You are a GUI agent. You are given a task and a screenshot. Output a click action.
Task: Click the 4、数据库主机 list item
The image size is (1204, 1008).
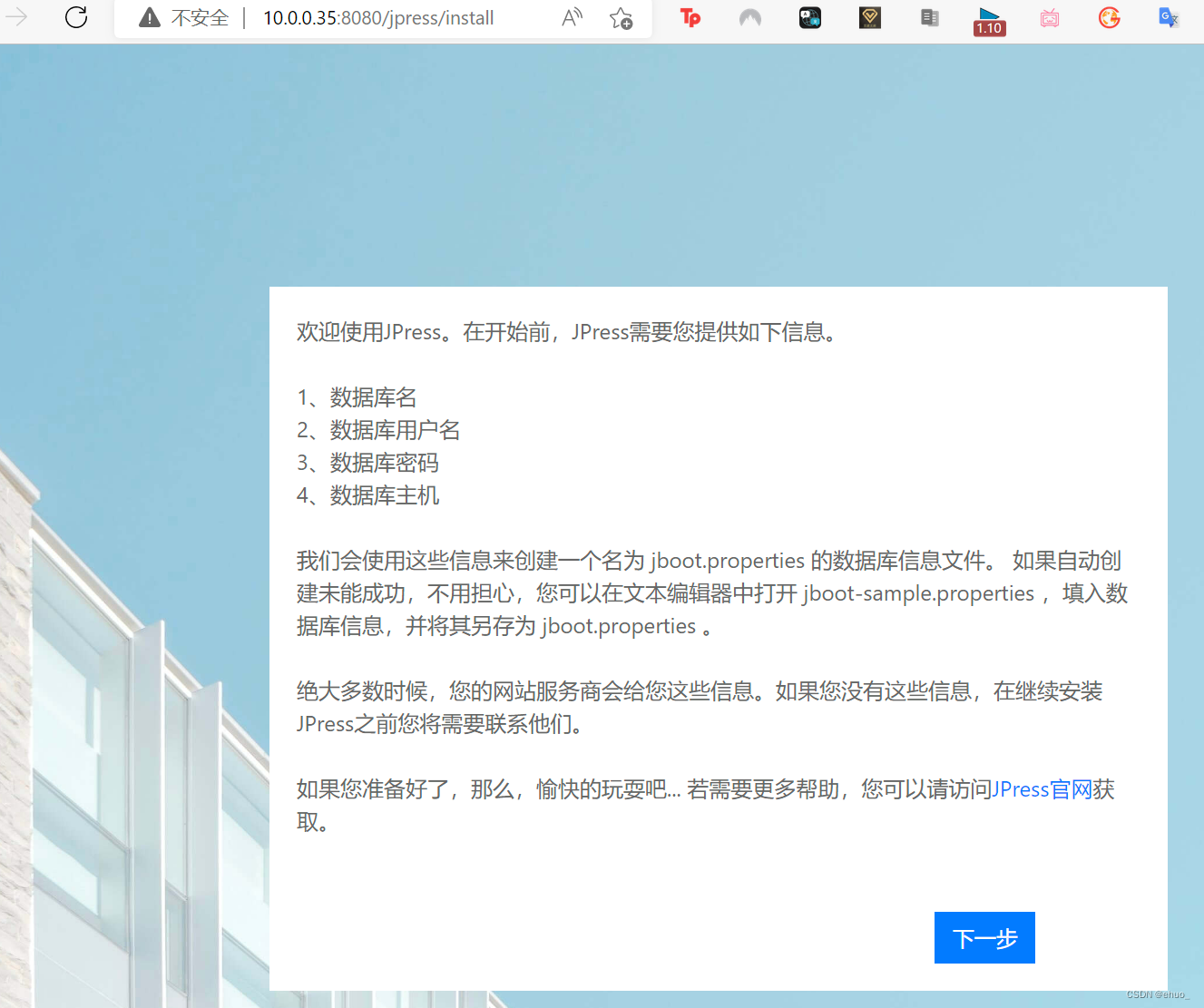(367, 495)
